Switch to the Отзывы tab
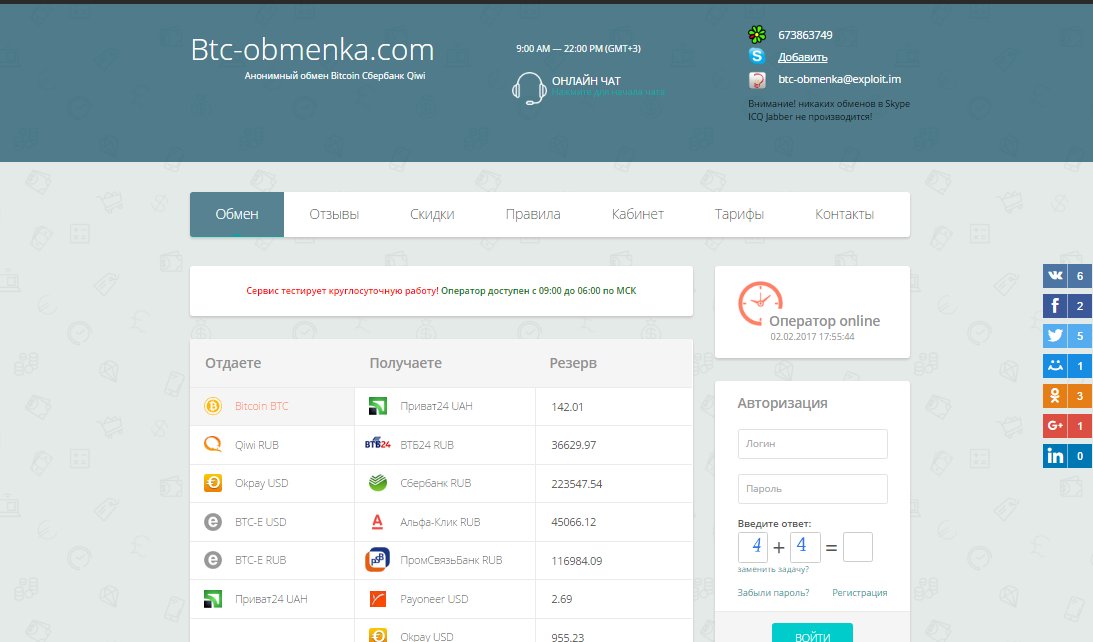 [334, 214]
